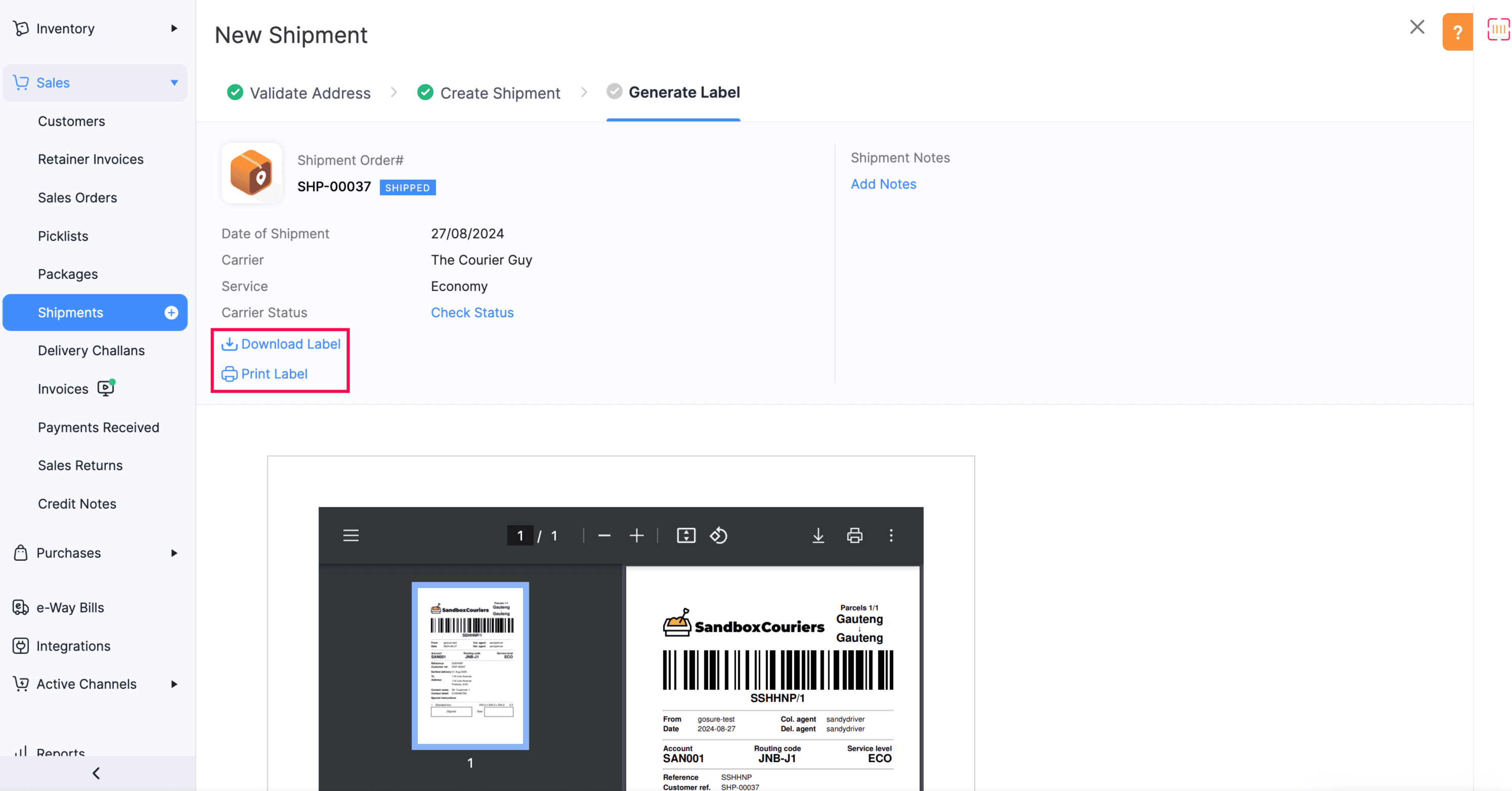
Task: Rotate the PDF page
Action: coord(718,535)
